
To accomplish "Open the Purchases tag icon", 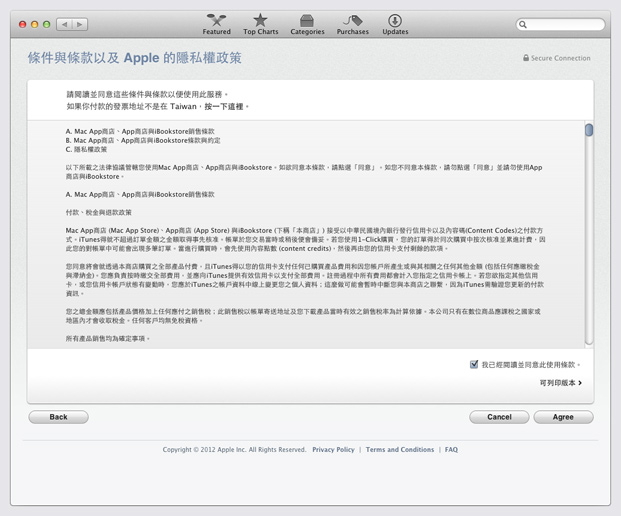I will [352, 20].
